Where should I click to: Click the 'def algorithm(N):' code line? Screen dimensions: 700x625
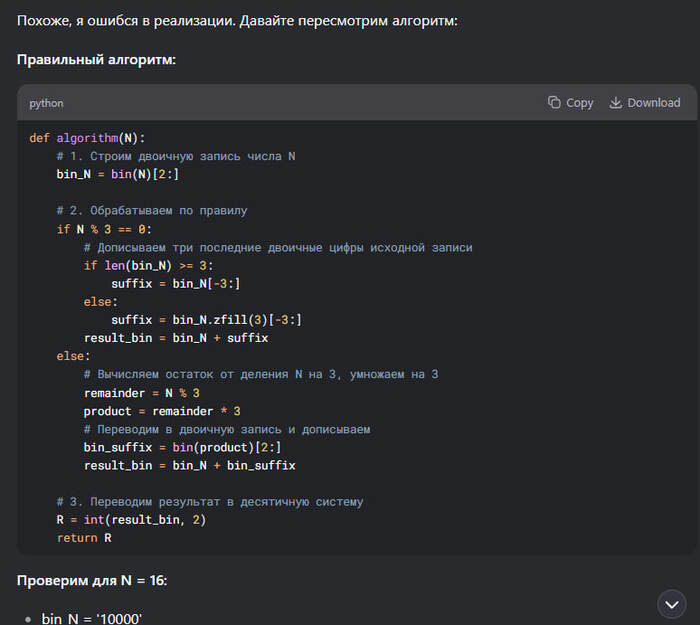(87, 138)
